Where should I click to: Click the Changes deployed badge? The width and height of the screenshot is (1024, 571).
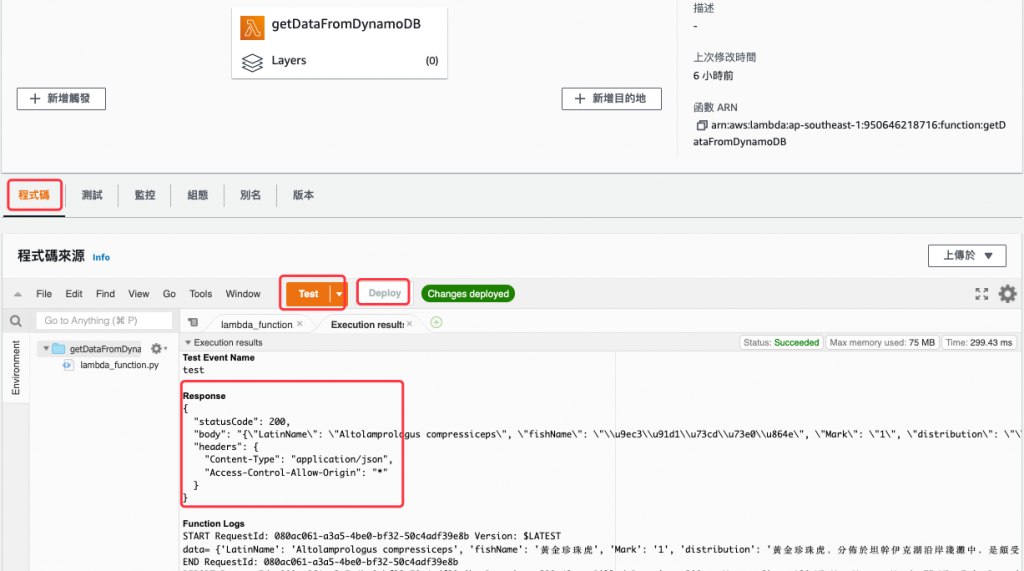(x=468, y=294)
